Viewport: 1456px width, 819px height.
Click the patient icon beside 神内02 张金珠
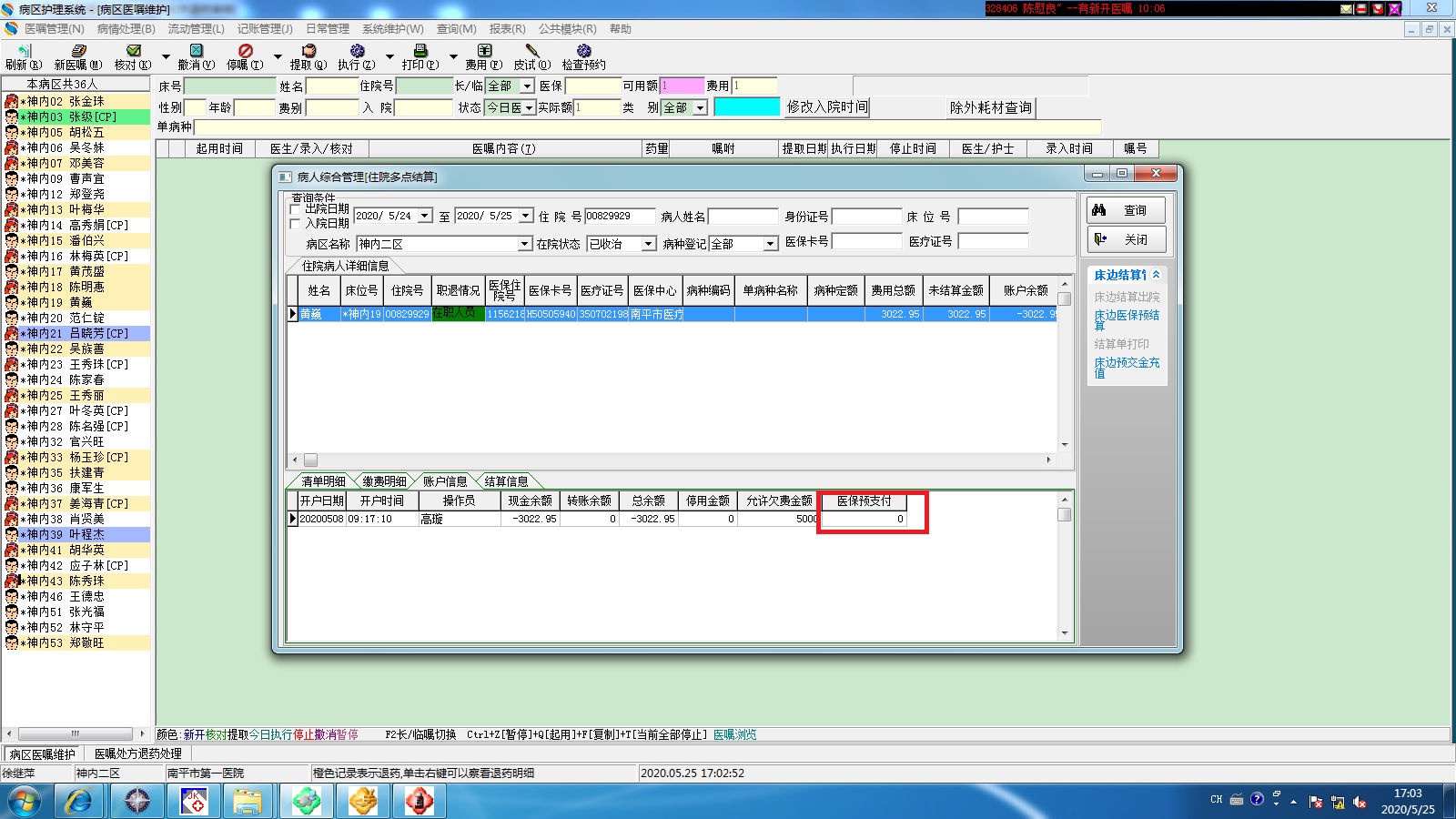click(x=12, y=101)
